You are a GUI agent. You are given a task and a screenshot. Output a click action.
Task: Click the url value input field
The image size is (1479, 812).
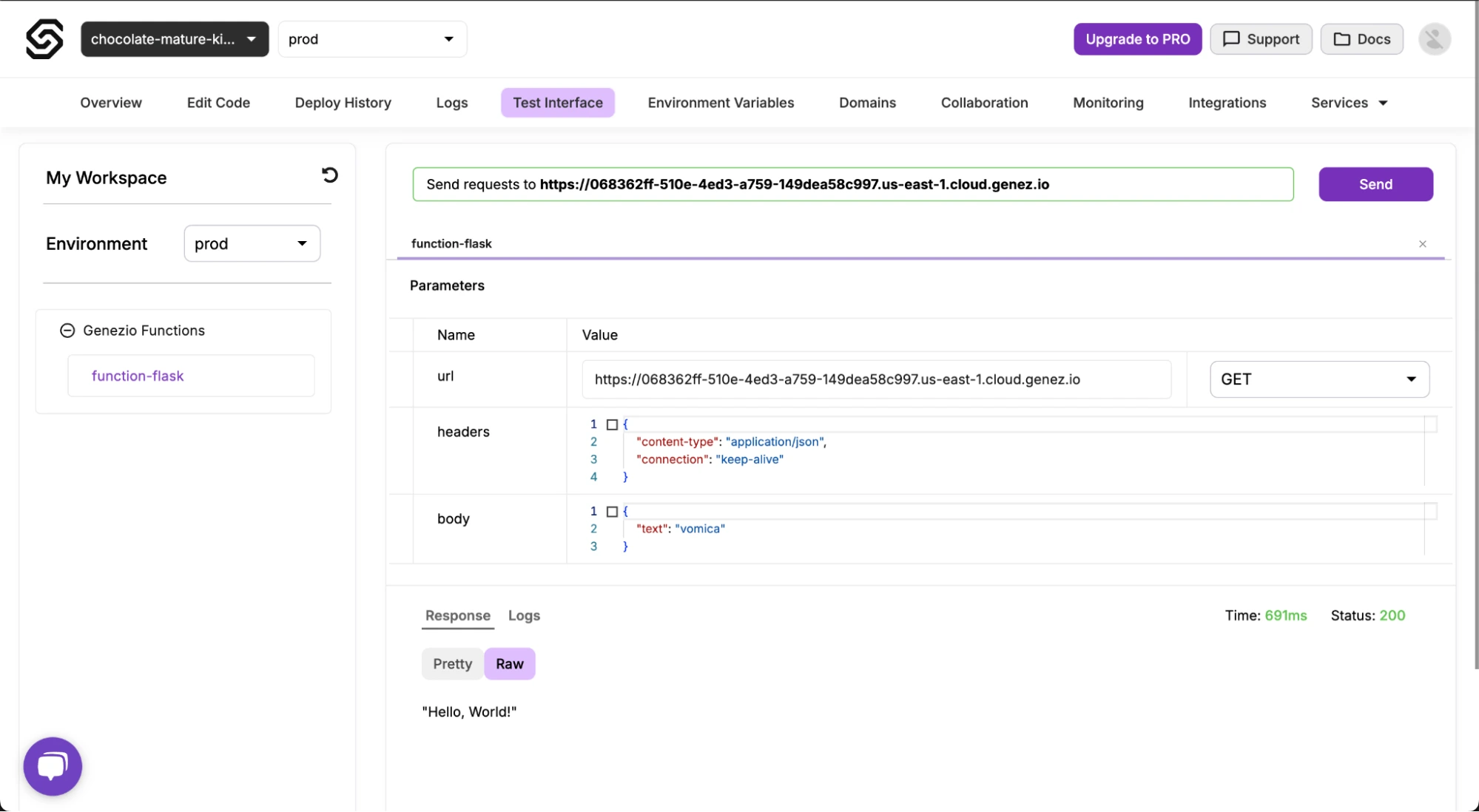[x=876, y=379]
